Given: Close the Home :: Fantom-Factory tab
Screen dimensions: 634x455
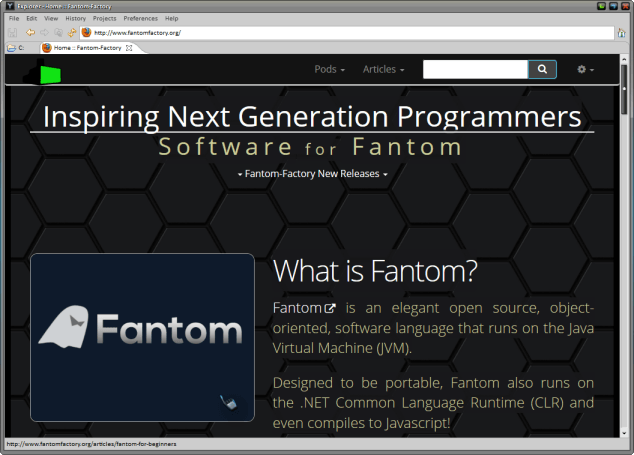Looking at the screenshot, I should [x=128, y=47].
